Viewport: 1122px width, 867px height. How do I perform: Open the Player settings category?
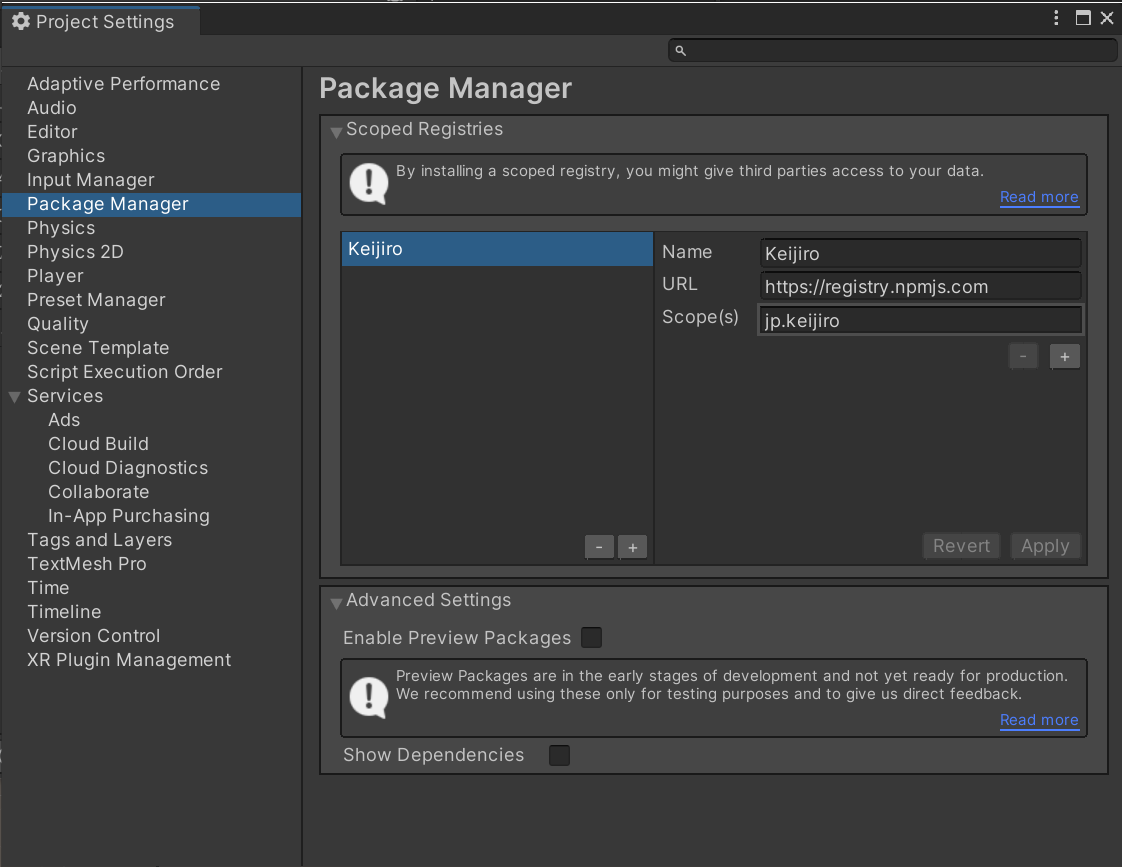coord(55,276)
